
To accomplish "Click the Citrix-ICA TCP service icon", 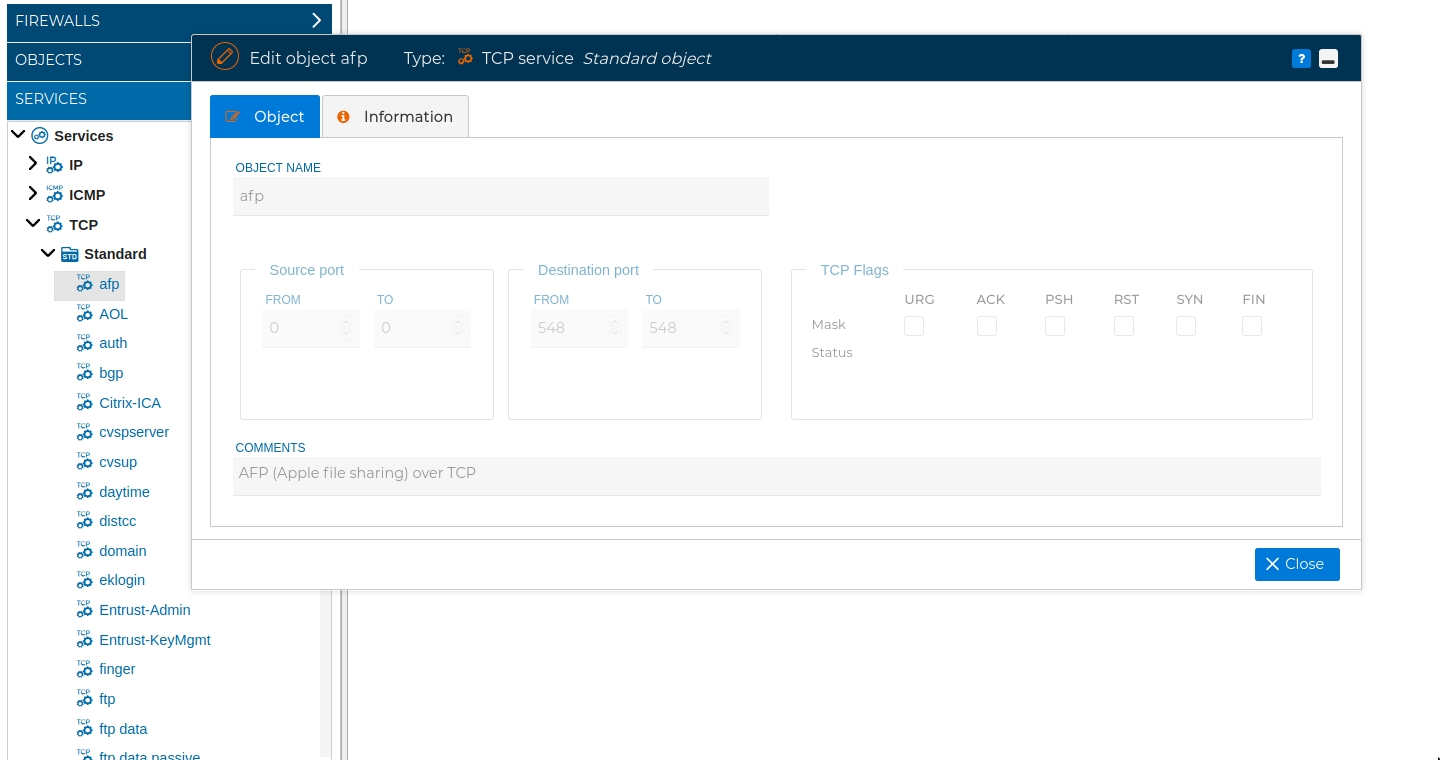I will pos(85,402).
